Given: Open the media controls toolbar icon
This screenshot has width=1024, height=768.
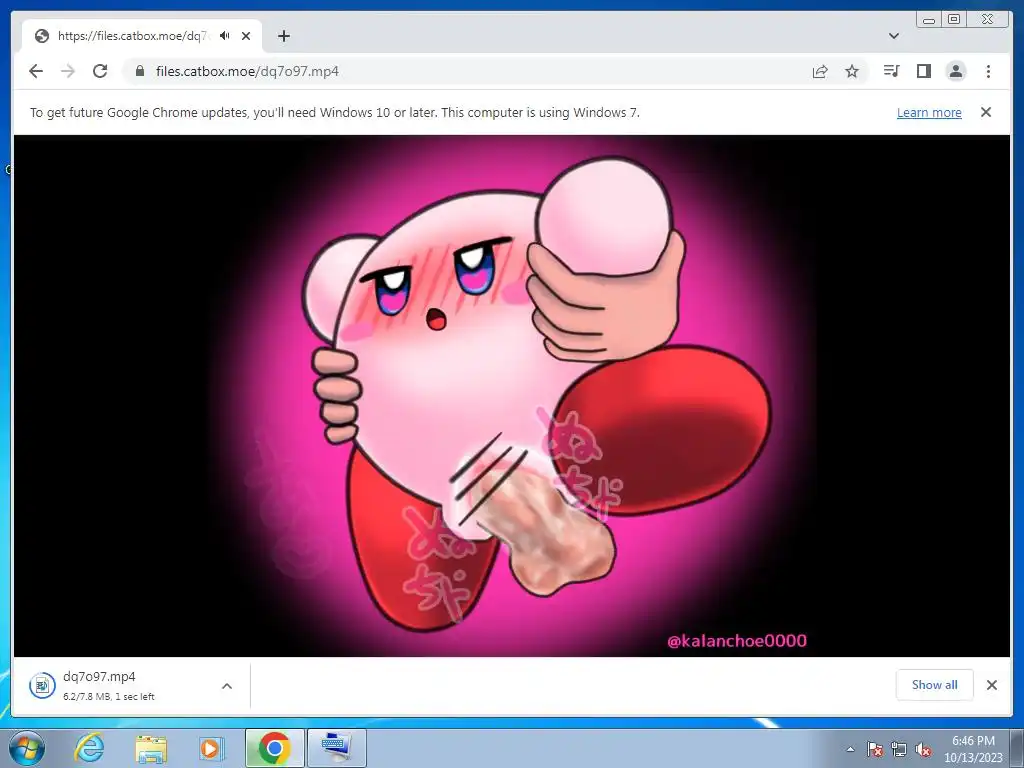Looking at the screenshot, I should point(891,71).
